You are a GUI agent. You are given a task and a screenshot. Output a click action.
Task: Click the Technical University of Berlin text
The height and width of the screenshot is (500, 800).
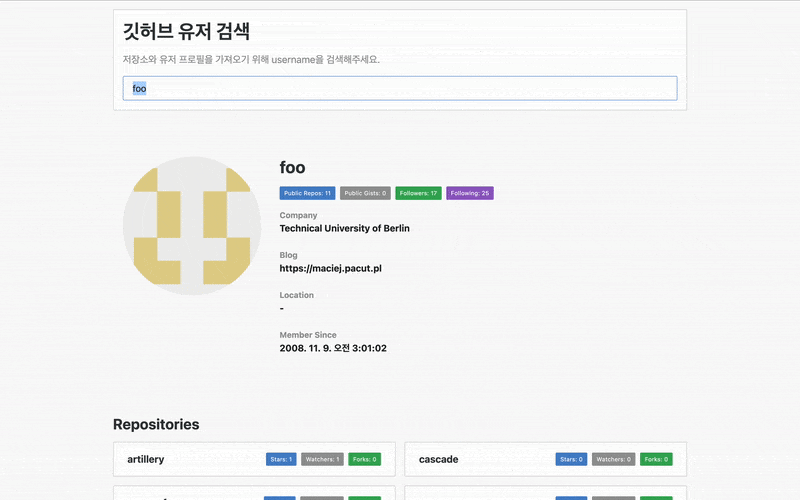(344, 229)
